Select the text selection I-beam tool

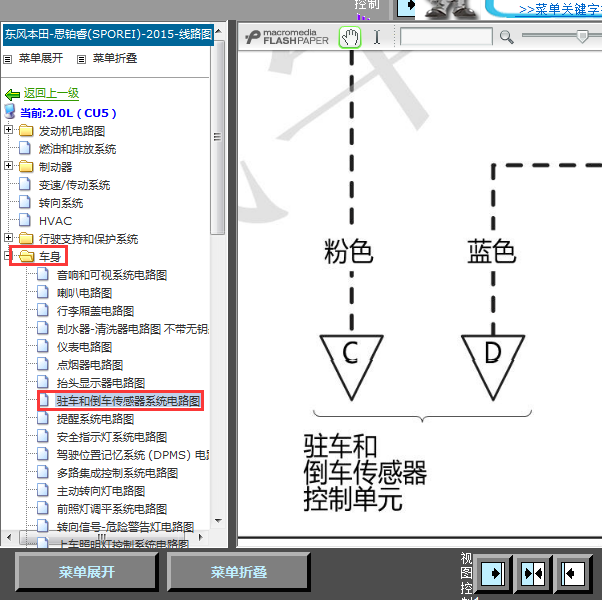point(377,37)
